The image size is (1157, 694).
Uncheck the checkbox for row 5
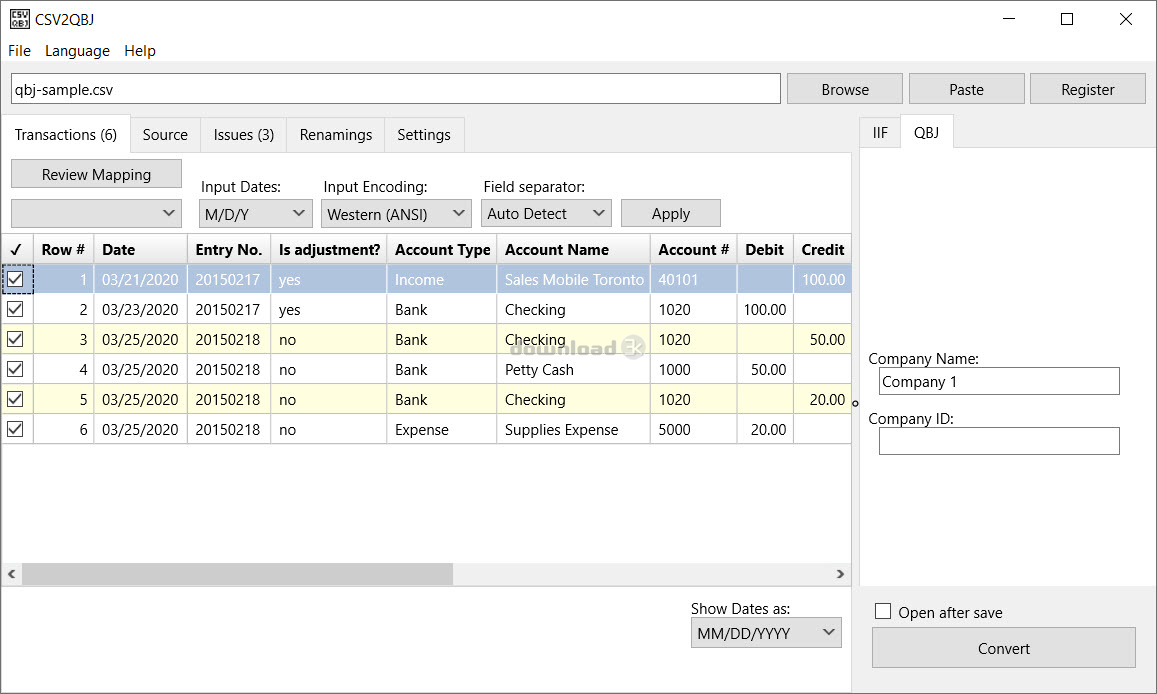15,399
